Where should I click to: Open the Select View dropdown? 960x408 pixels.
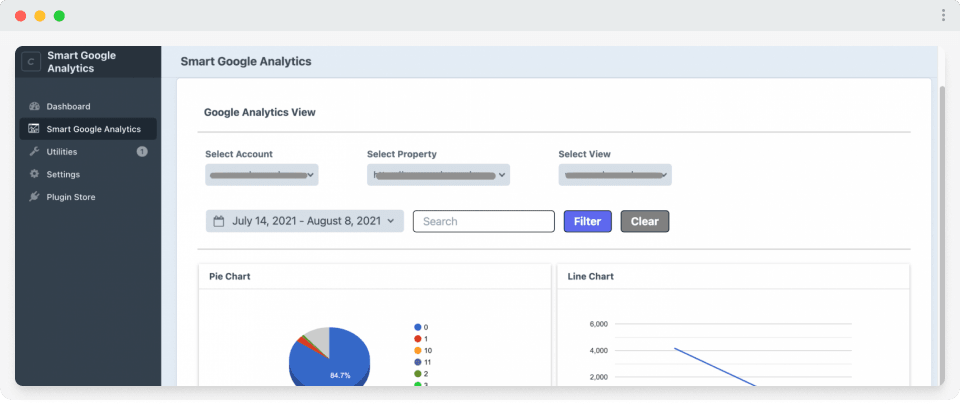tap(614, 175)
